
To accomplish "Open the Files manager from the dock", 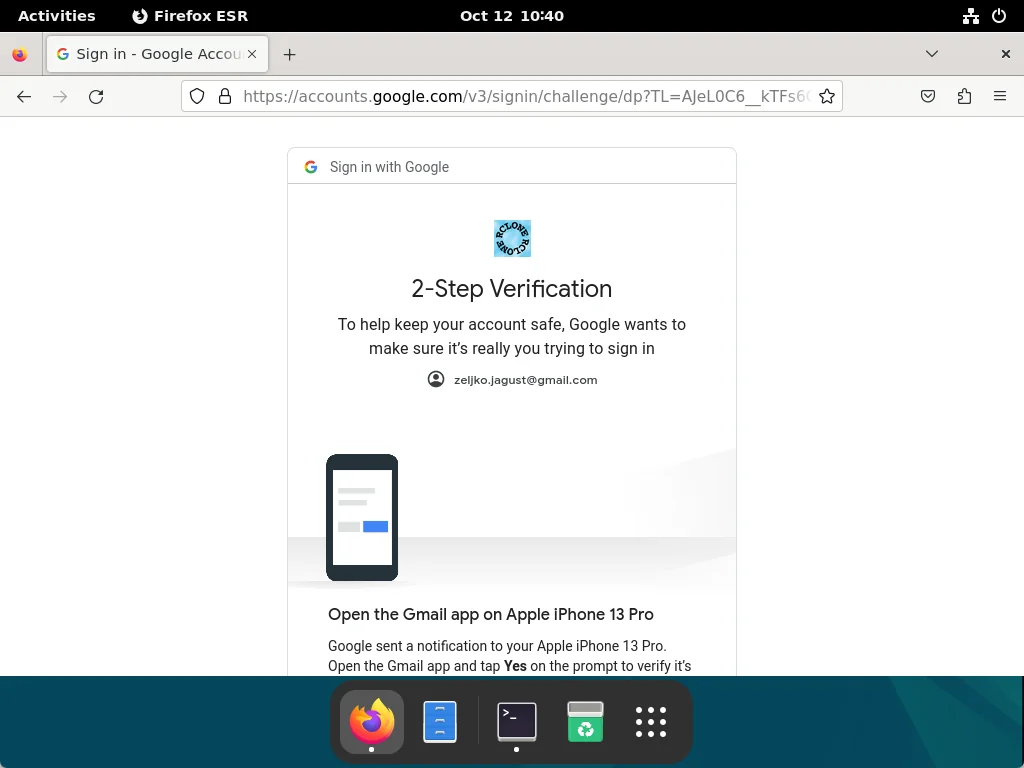I will [440, 722].
